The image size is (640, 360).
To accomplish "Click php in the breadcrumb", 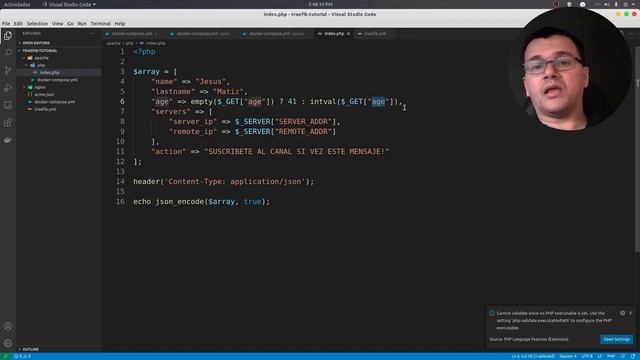I will point(129,43).
